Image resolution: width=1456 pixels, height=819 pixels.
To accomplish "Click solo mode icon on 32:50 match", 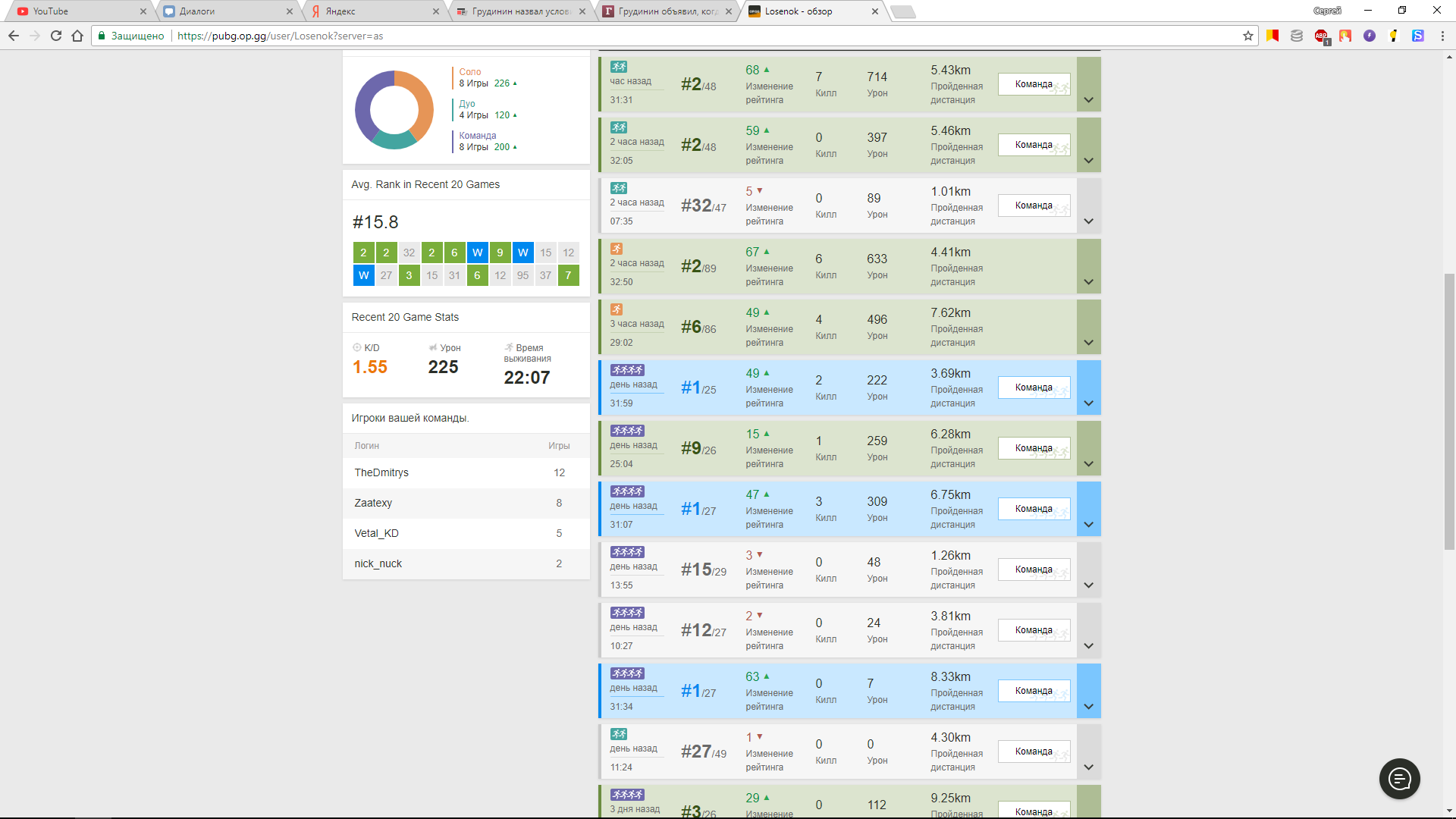I will pyautogui.click(x=617, y=249).
